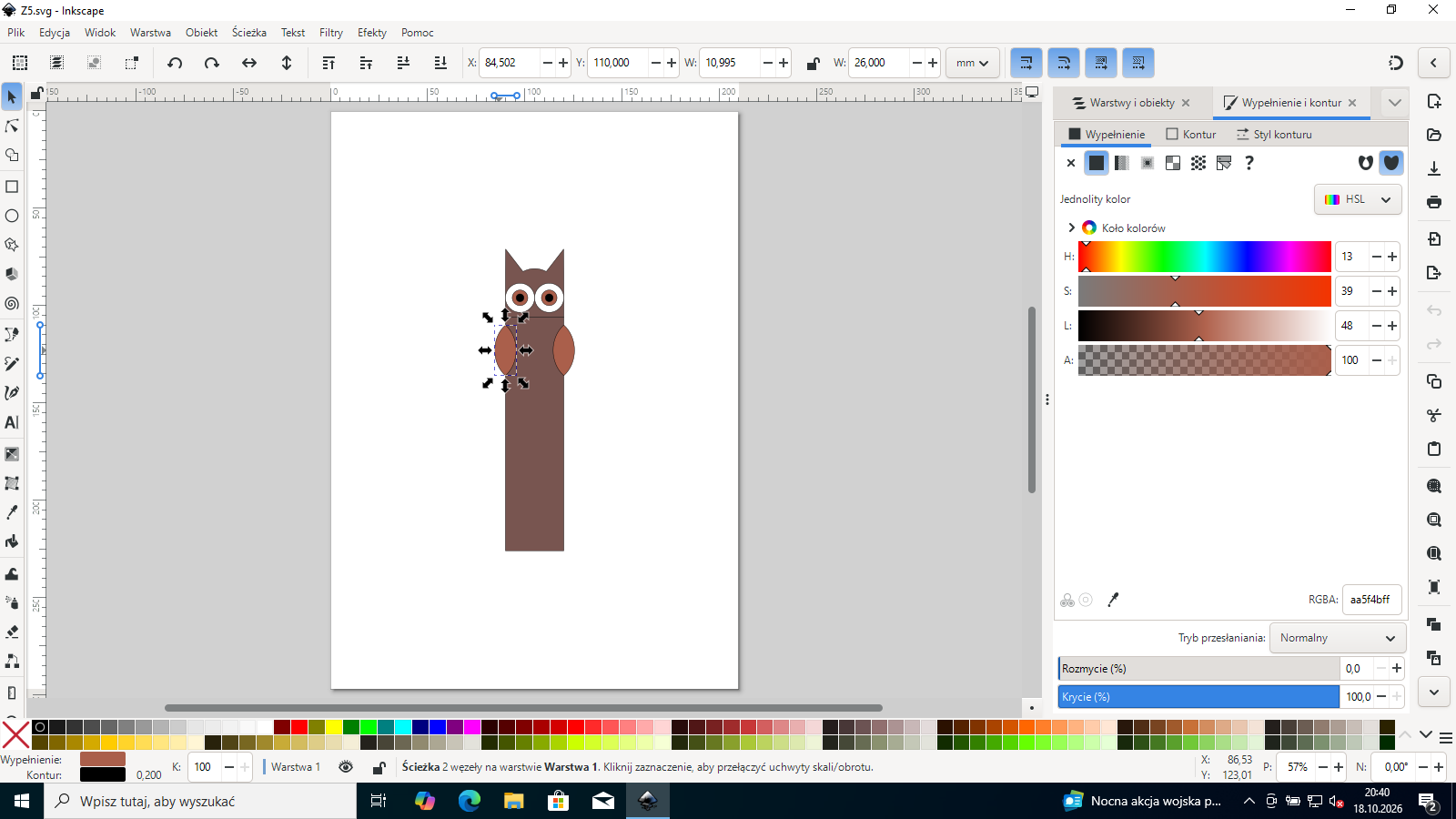Open the HSL color mode dropdown
The width and height of the screenshot is (1456, 819).
[x=1358, y=199]
